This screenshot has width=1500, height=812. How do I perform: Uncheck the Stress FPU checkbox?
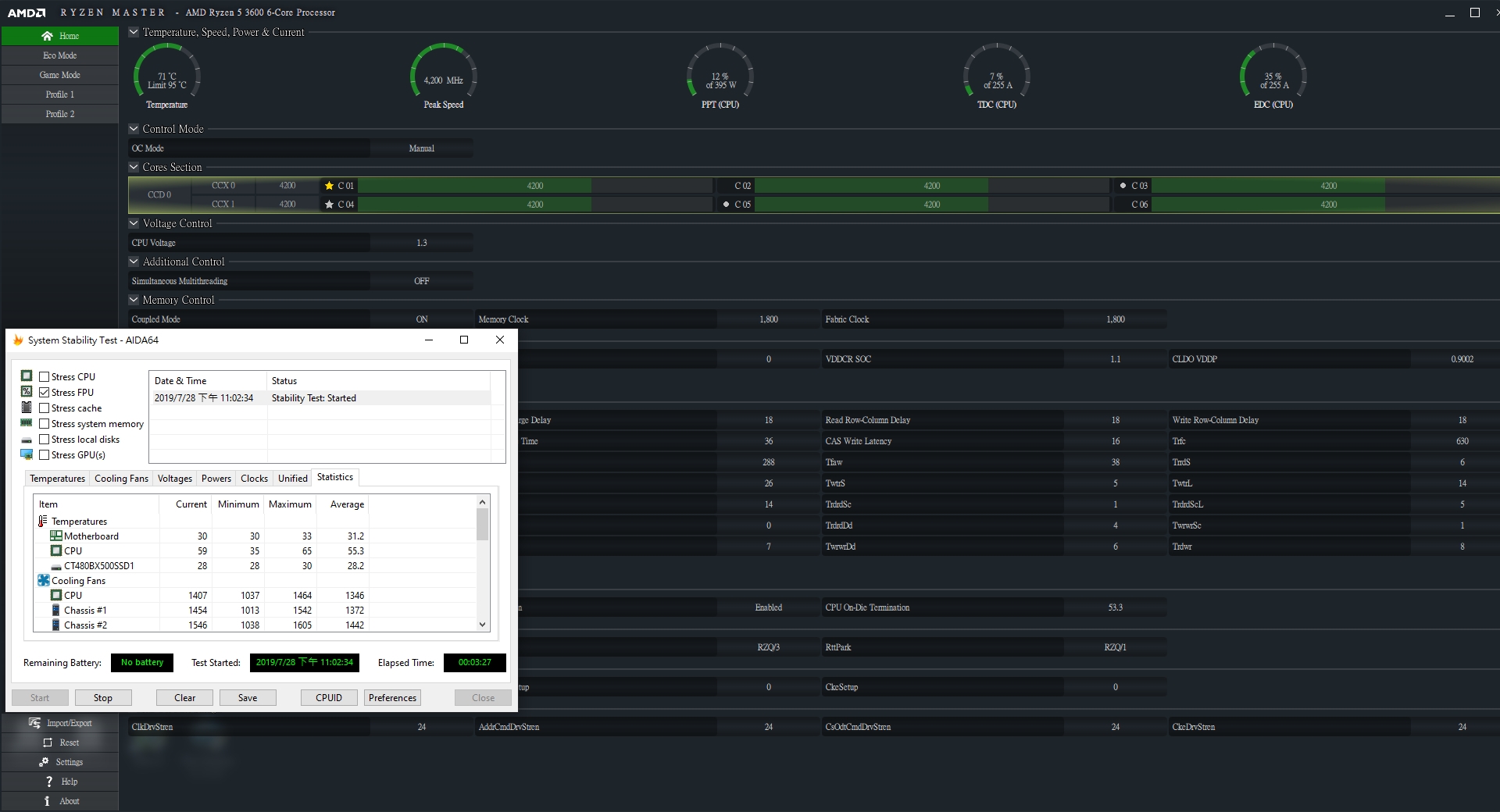point(44,392)
